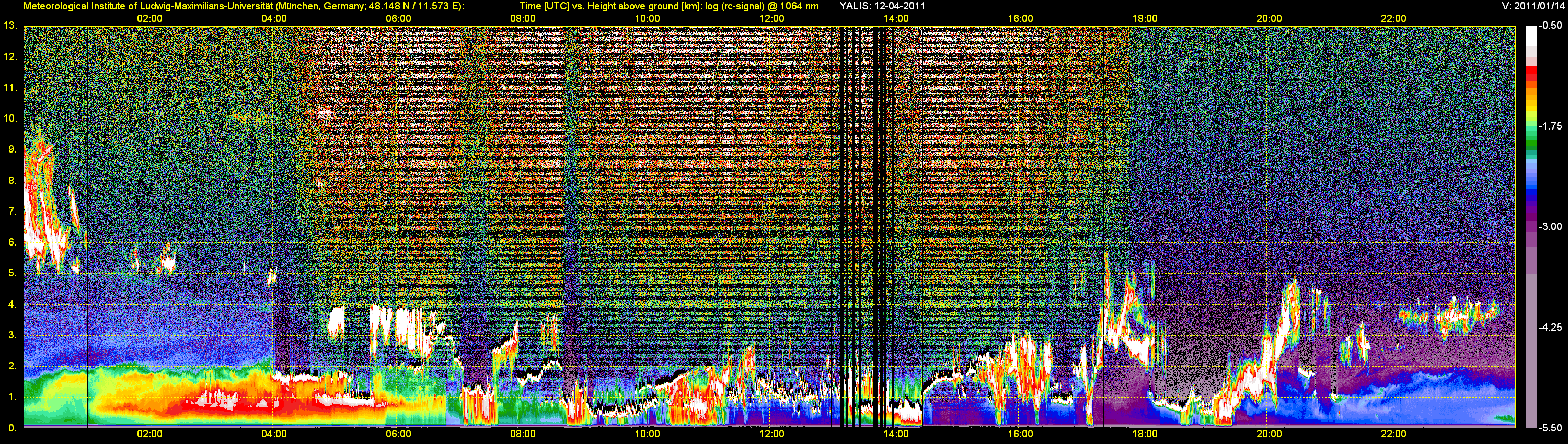
Task: Click the 12:00 tick label on top axis
Action: coord(772,19)
